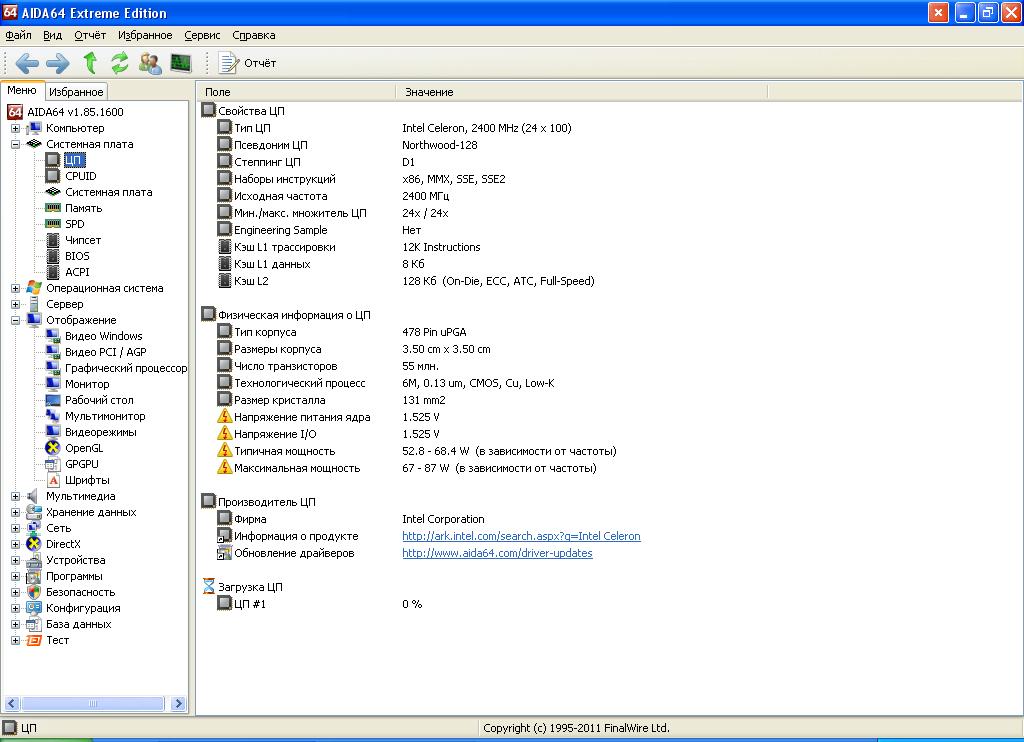
Task: Expand the Компьютер tree node
Action: coord(15,128)
